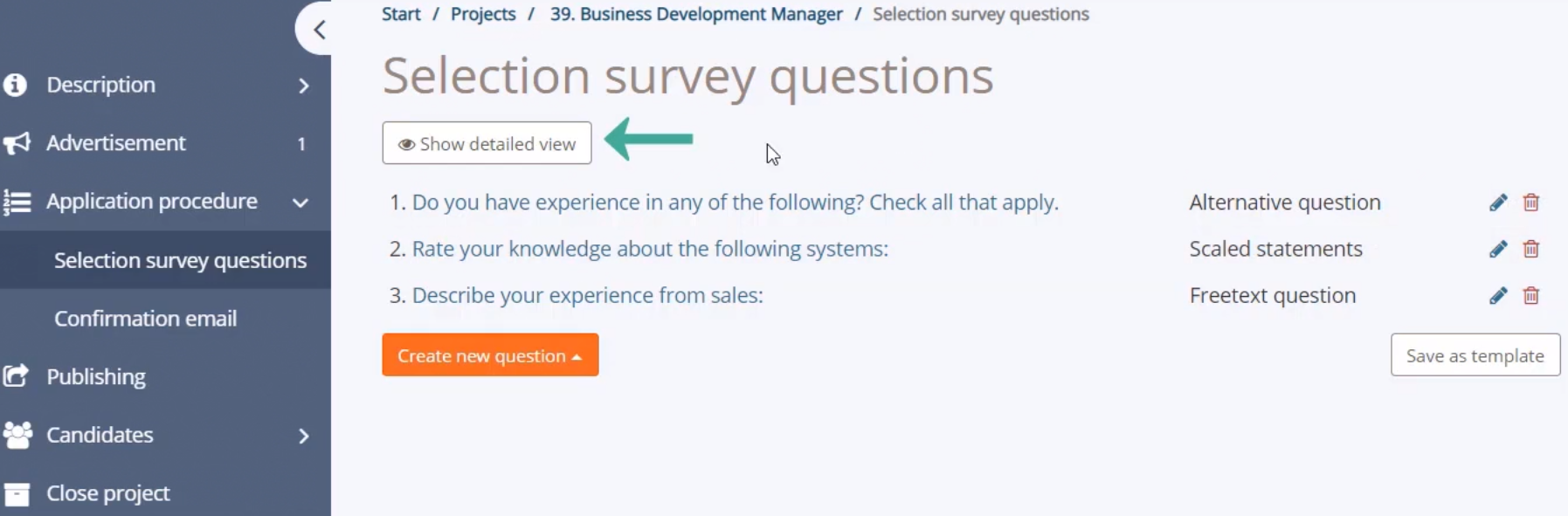Open the Projects breadcrumb link

483,14
